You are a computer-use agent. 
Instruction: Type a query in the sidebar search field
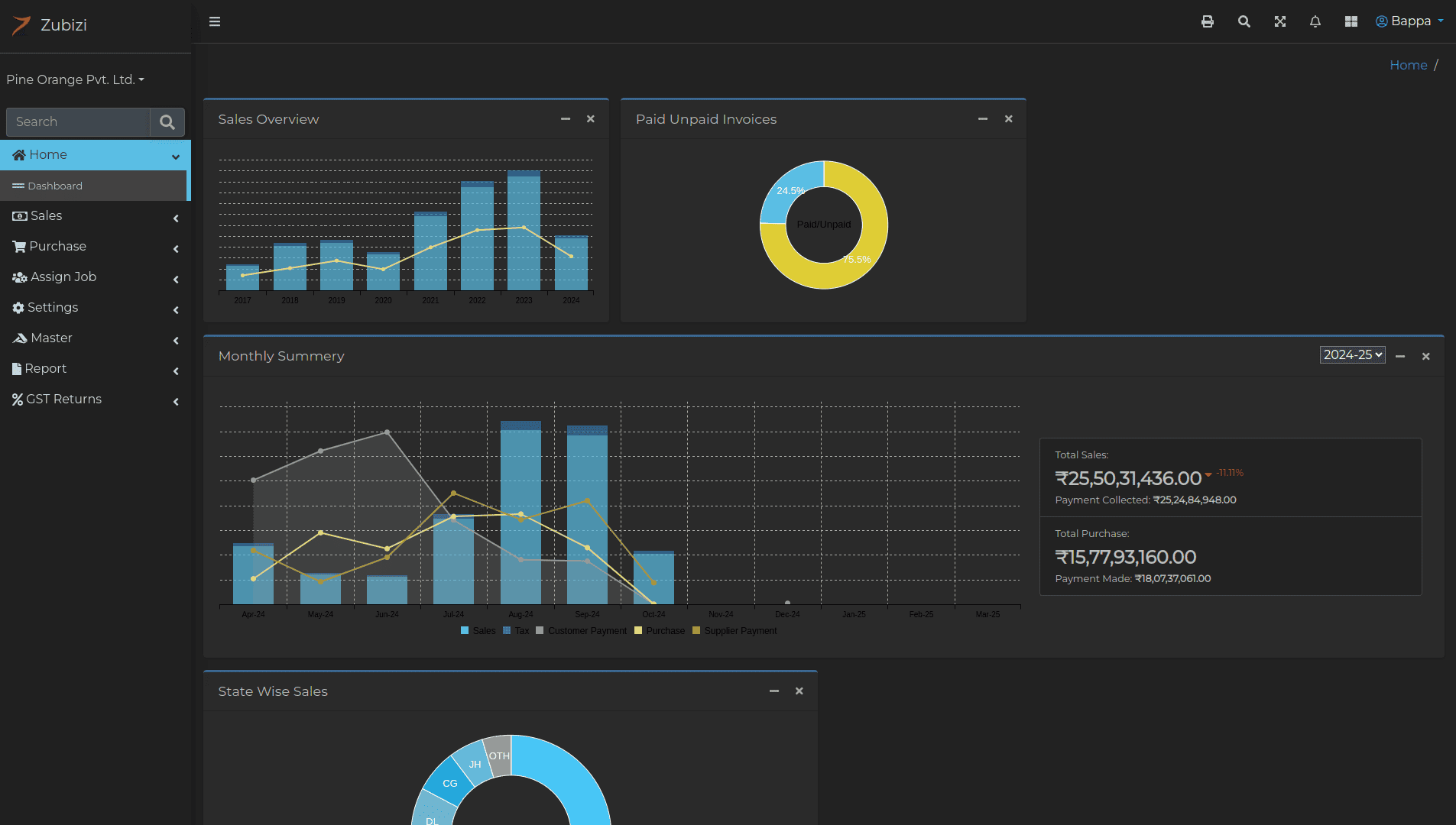tap(76, 122)
